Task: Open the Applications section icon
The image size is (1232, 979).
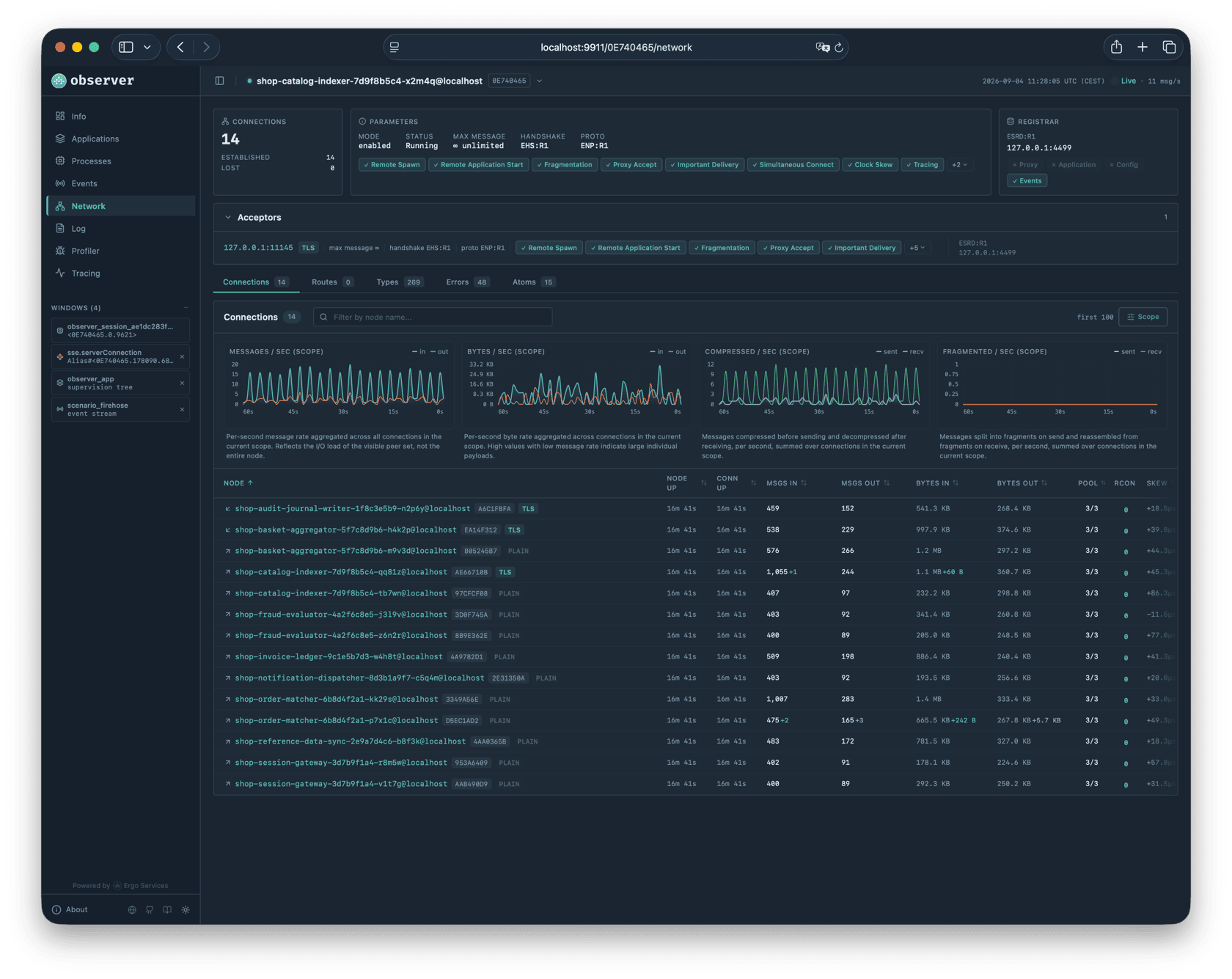Action: 60,139
